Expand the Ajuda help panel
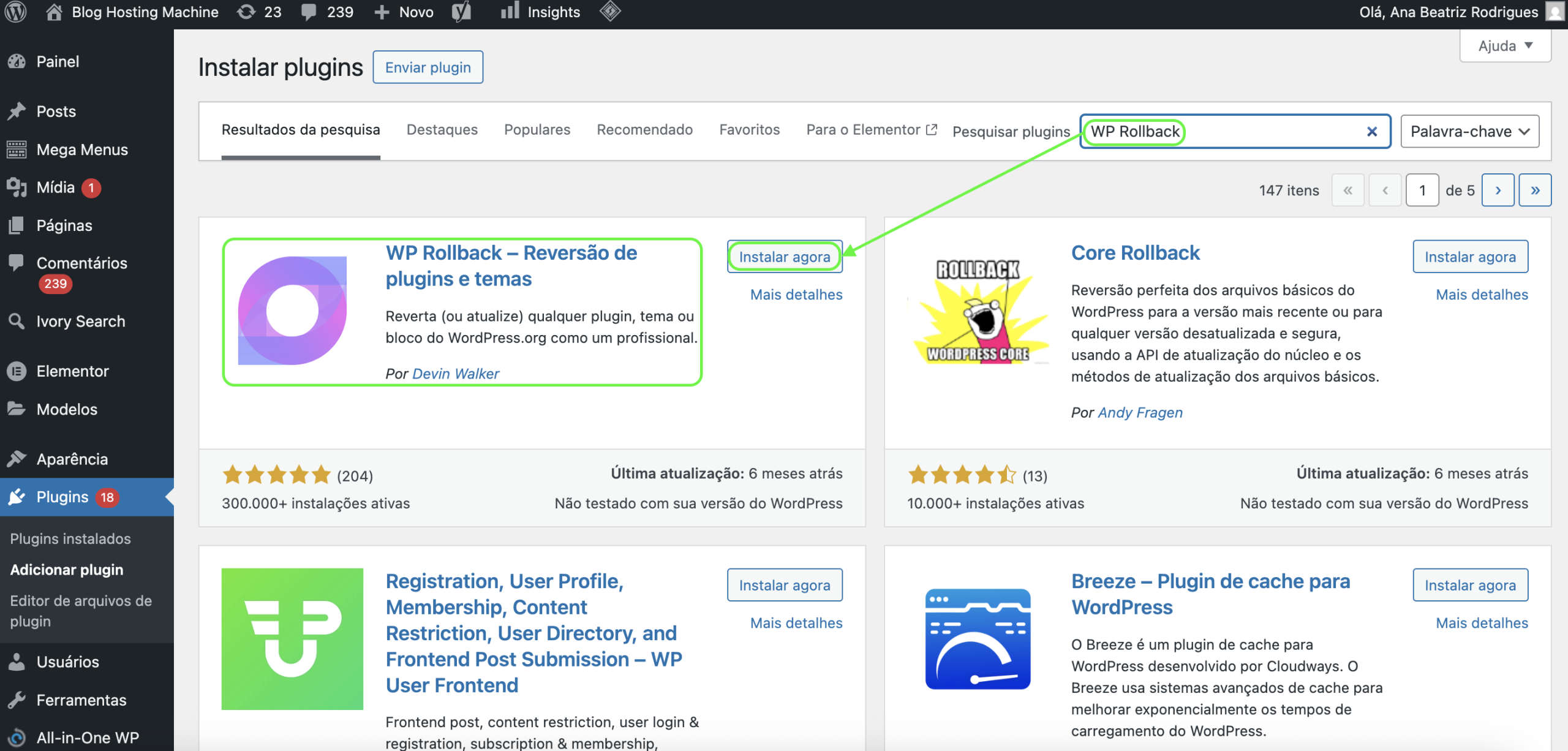The image size is (1568, 751). (1506, 46)
